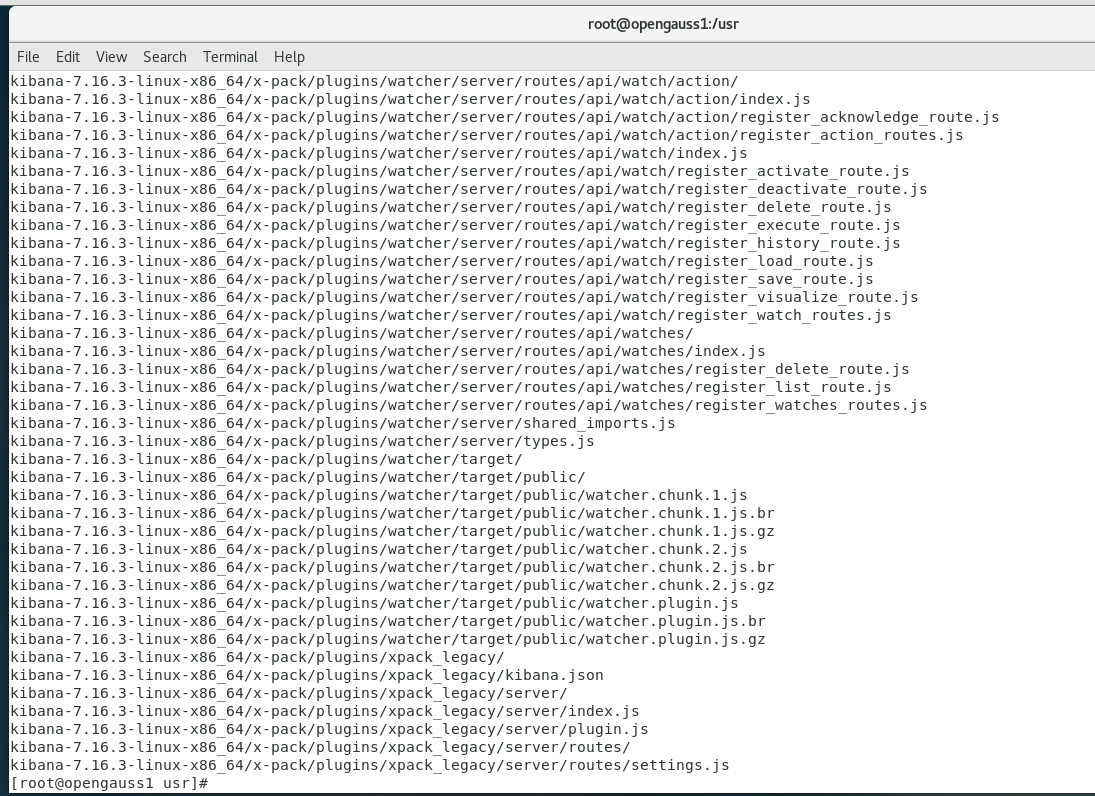Click the watches/index.js line
1095x796 pixels.
388,351
